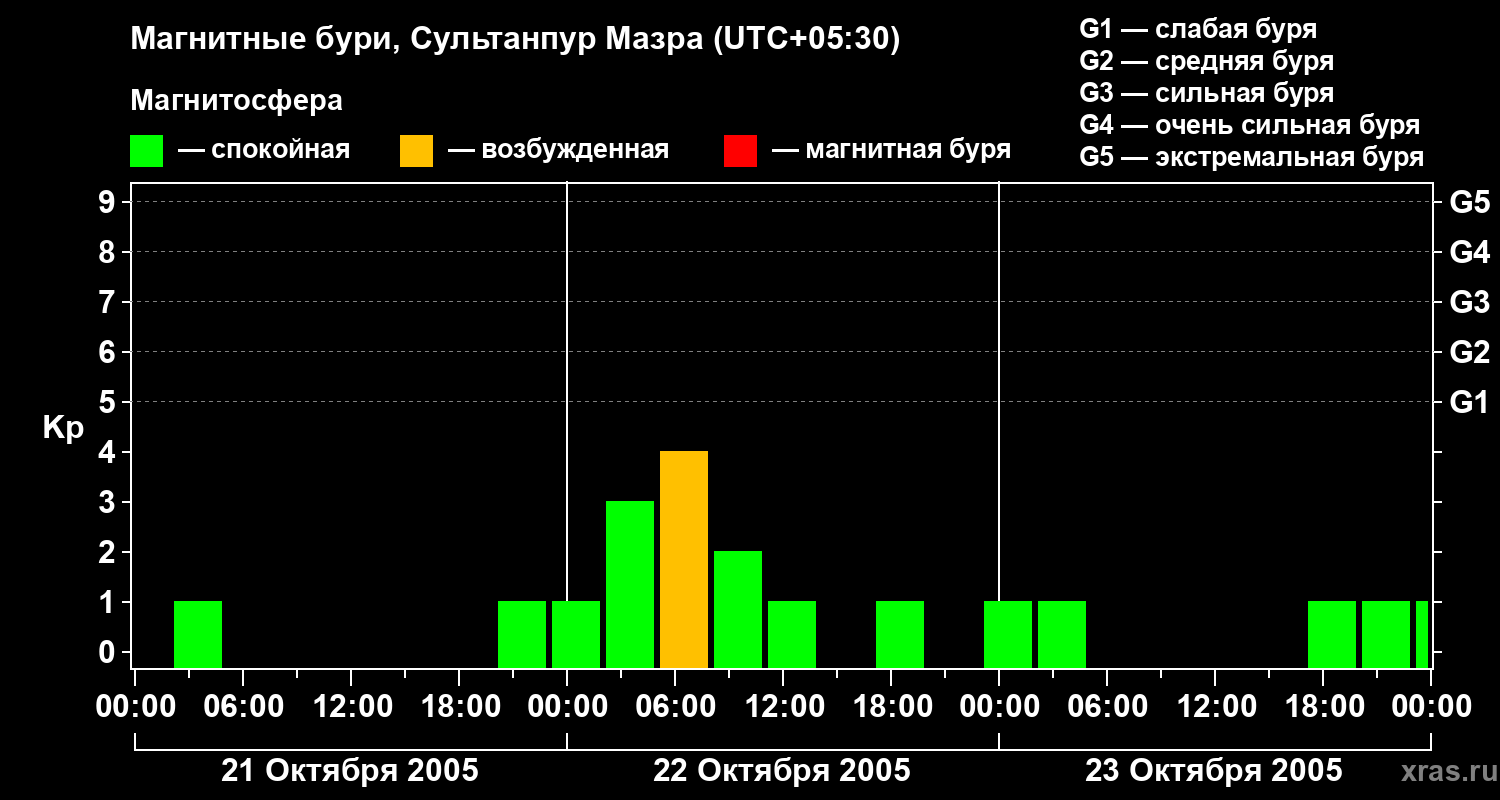Click the orange возбужденная legend swatch

pos(416,150)
